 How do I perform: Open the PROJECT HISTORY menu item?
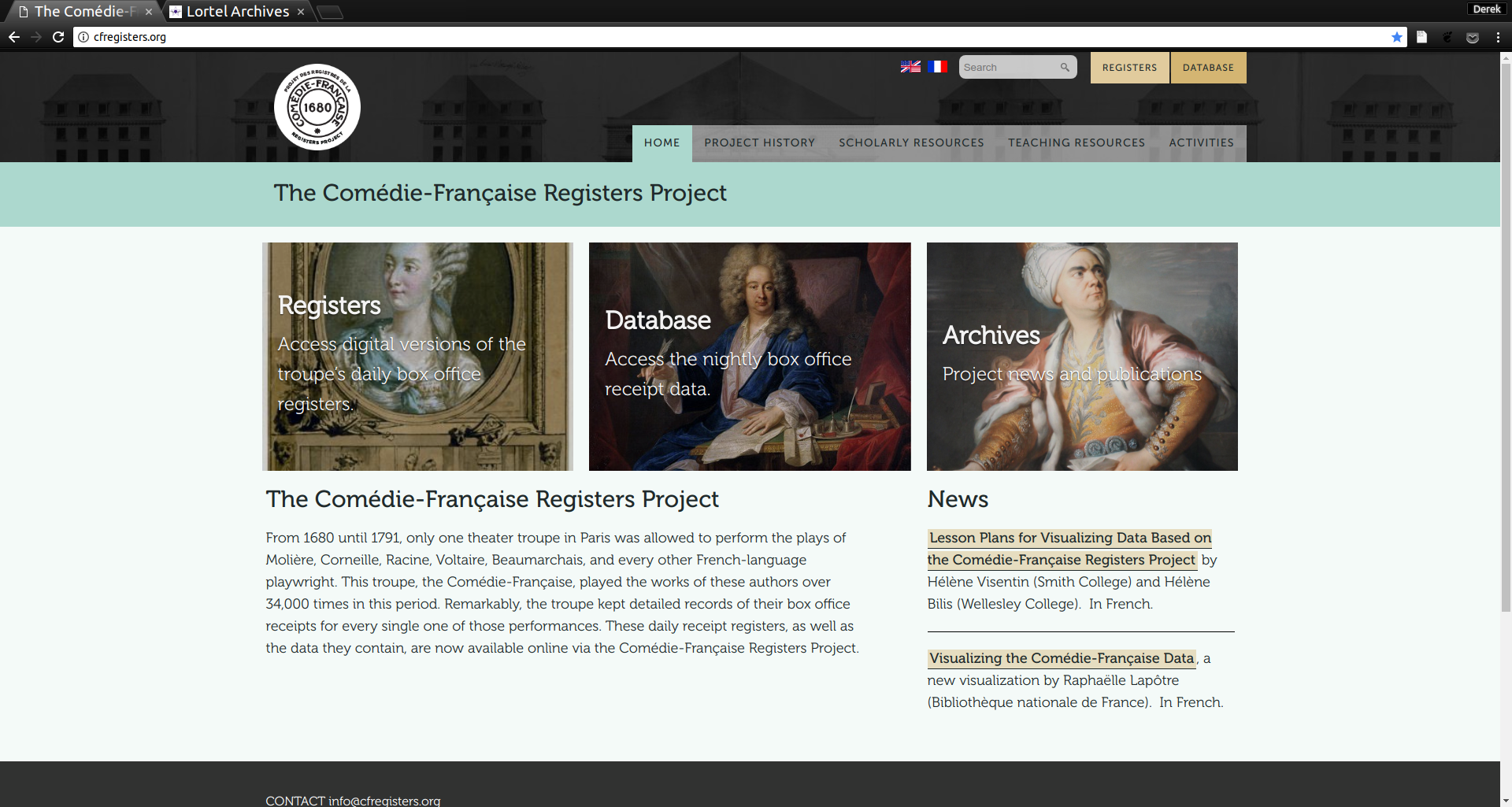(760, 143)
